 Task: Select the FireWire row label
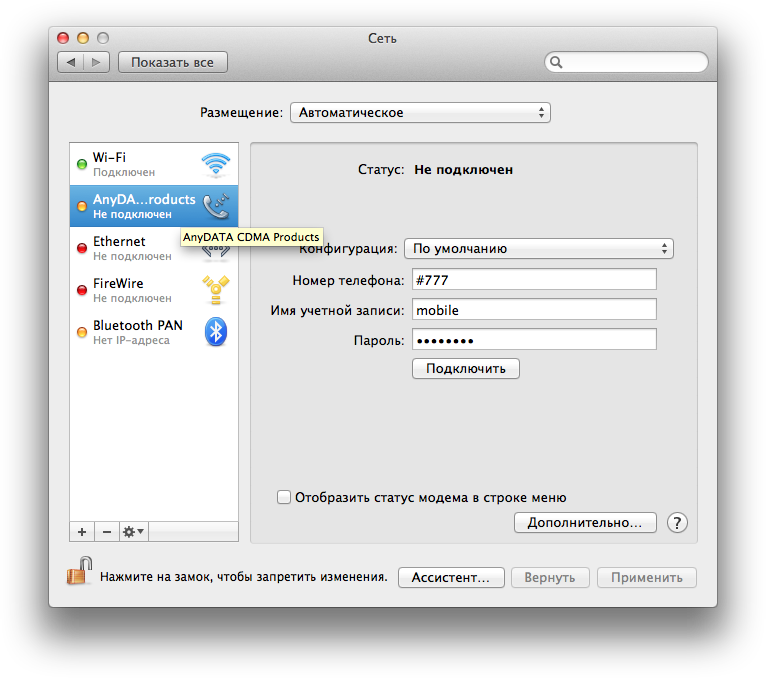click(x=118, y=283)
